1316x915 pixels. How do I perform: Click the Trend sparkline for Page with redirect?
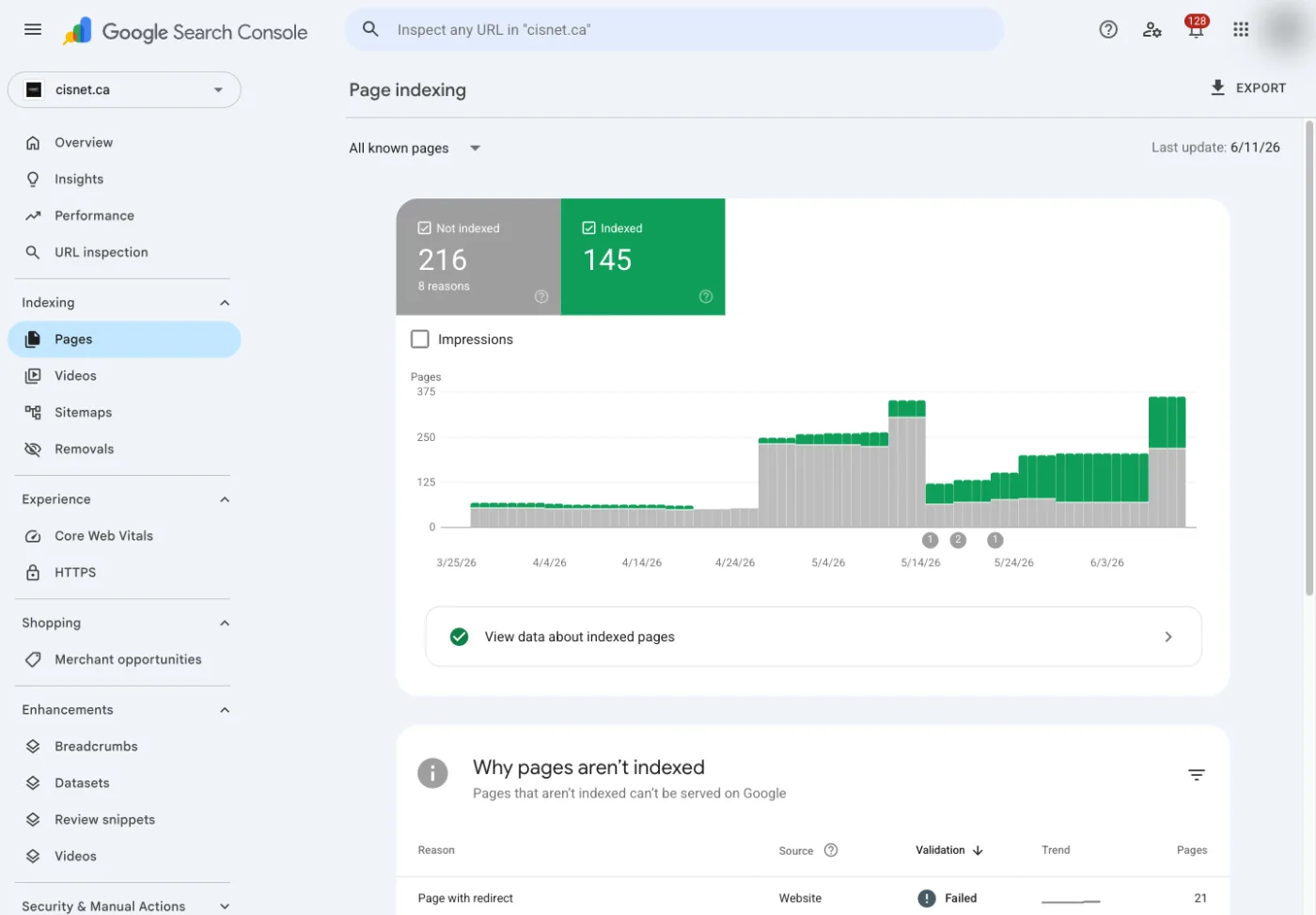(1071, 901)
